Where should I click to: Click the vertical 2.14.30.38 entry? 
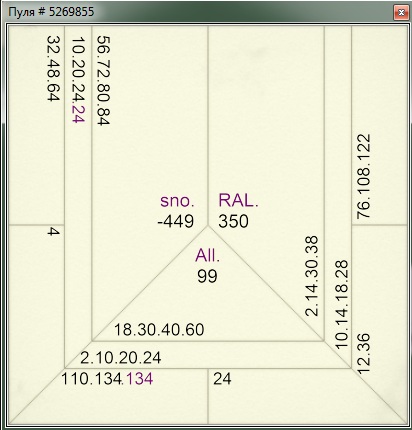point(312,276)
